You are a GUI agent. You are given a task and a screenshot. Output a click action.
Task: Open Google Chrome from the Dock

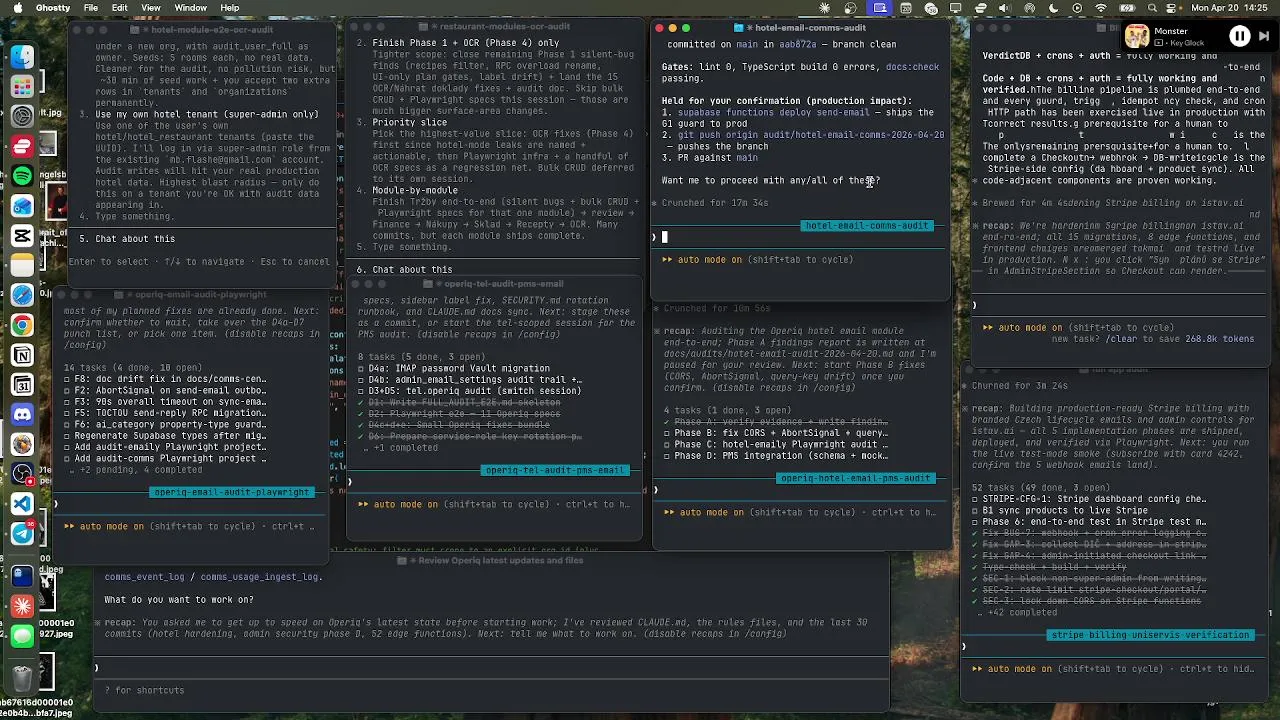22,326
